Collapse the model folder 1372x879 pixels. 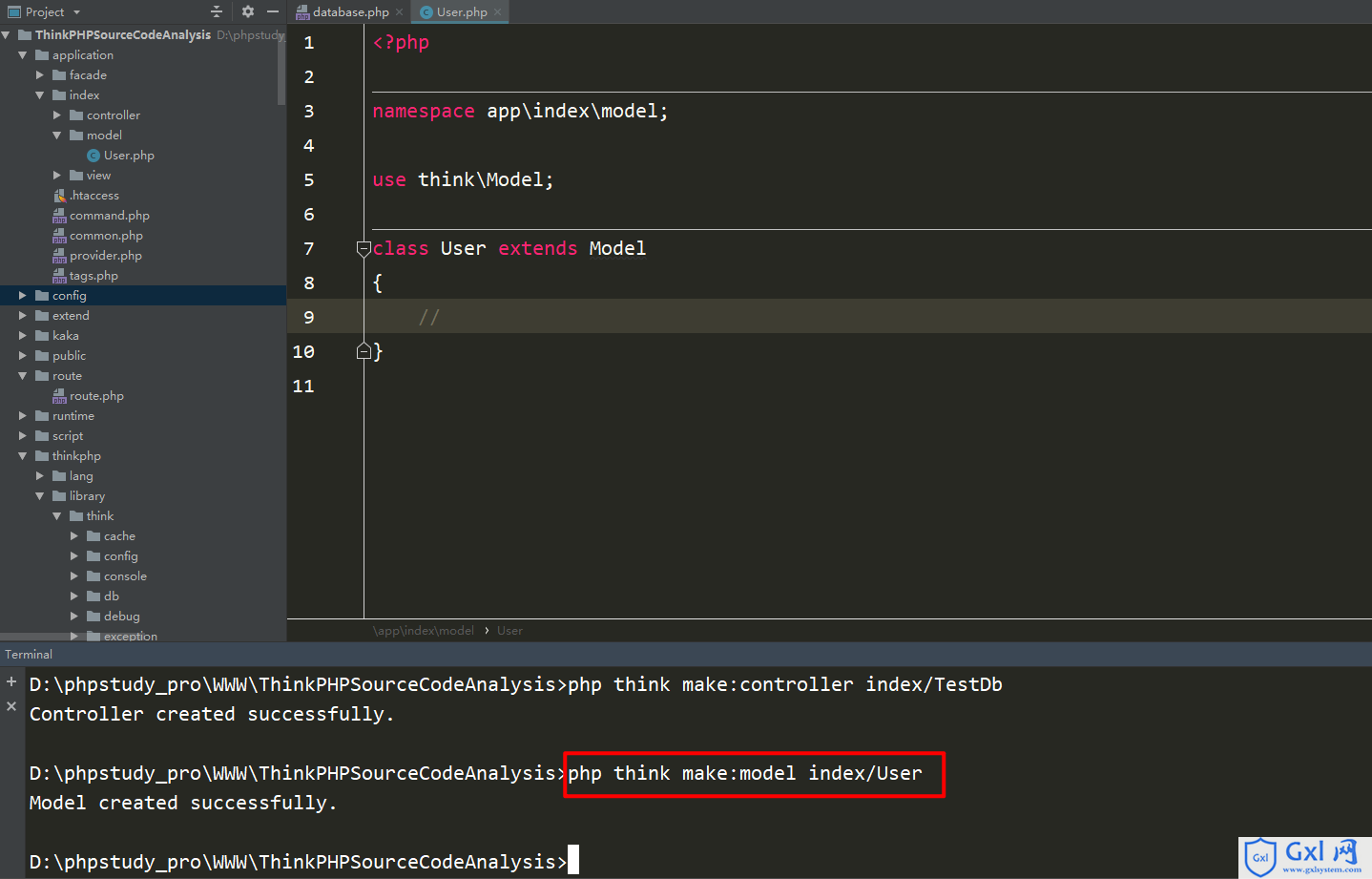coord(57,136)
